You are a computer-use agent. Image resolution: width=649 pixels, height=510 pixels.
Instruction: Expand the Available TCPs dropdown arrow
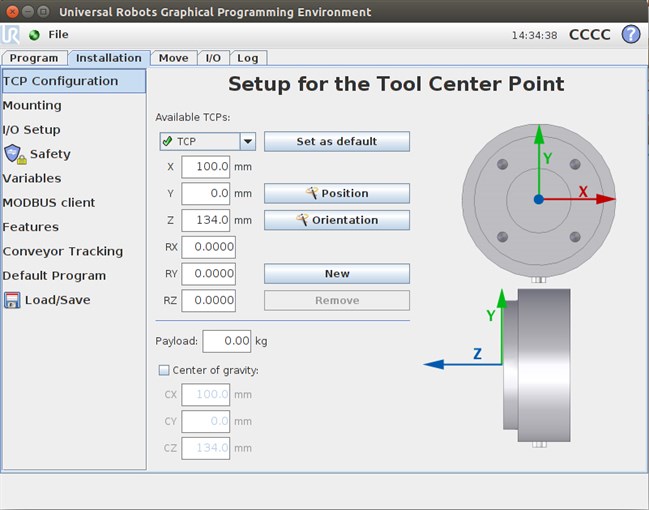(247, 142)
